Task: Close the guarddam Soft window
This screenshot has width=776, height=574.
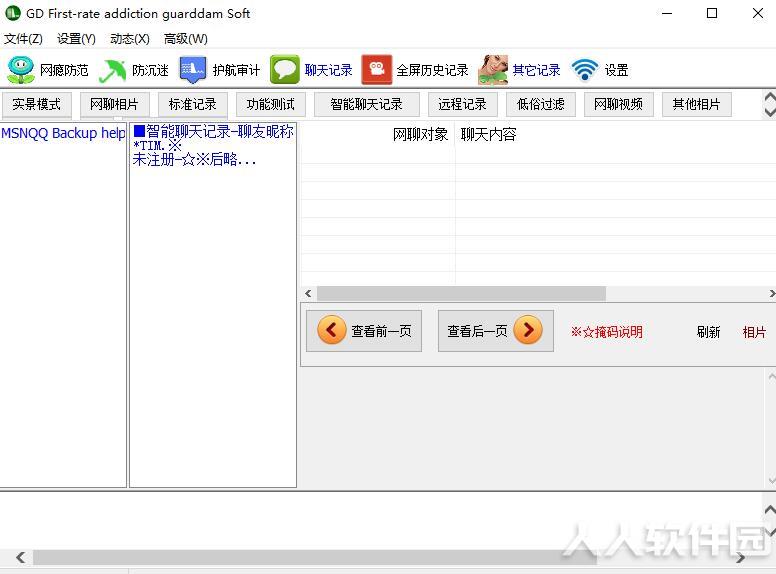Action: click(758, 13)
